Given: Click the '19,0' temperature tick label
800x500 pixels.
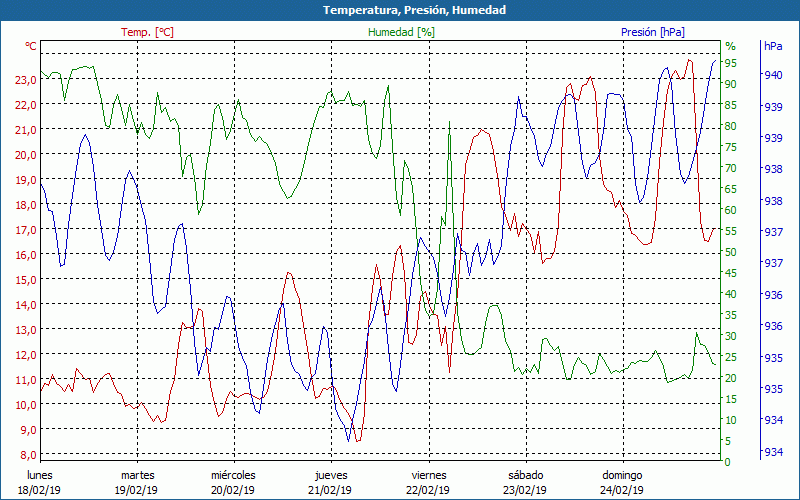Looking at the screenshot, I should coord(26,180).
